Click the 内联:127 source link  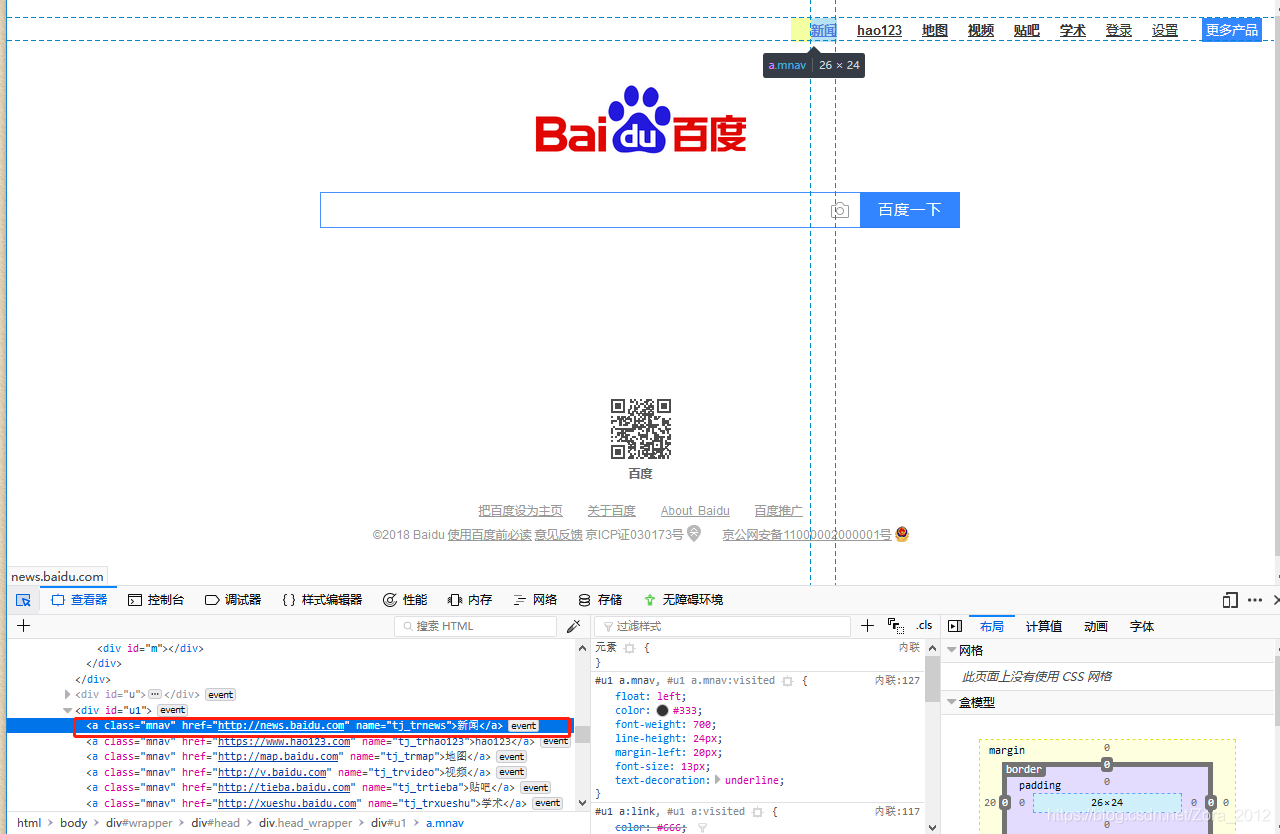coord(897,680)
